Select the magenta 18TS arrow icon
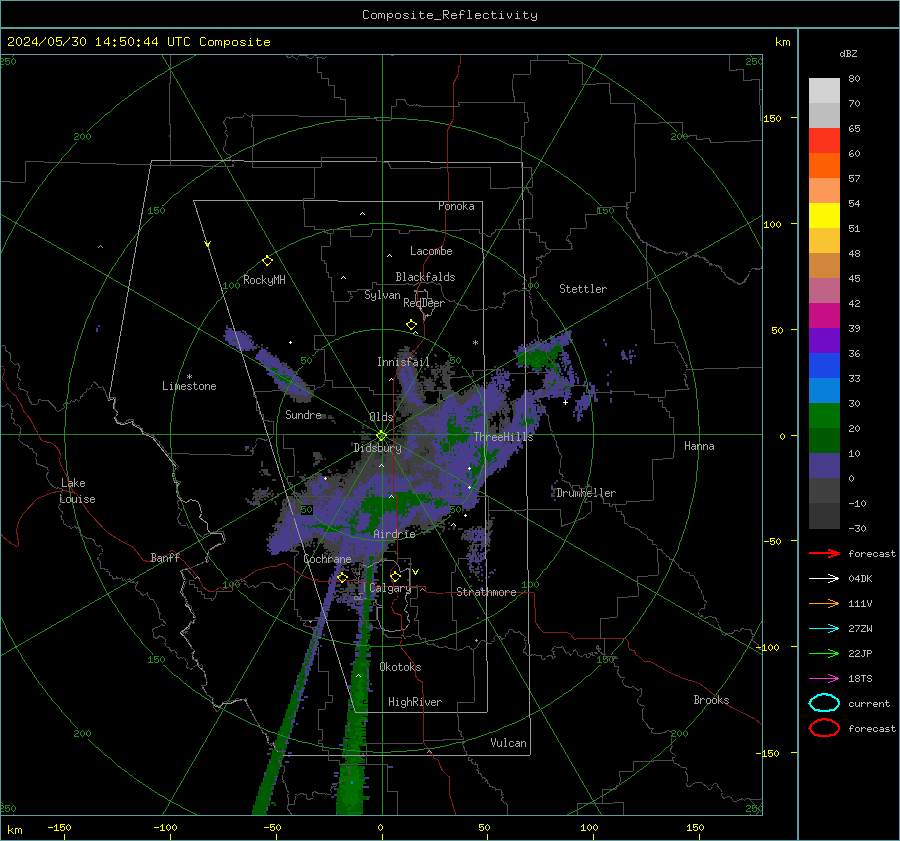This screenshot has width=900, height=841. (x=824, y=679)
